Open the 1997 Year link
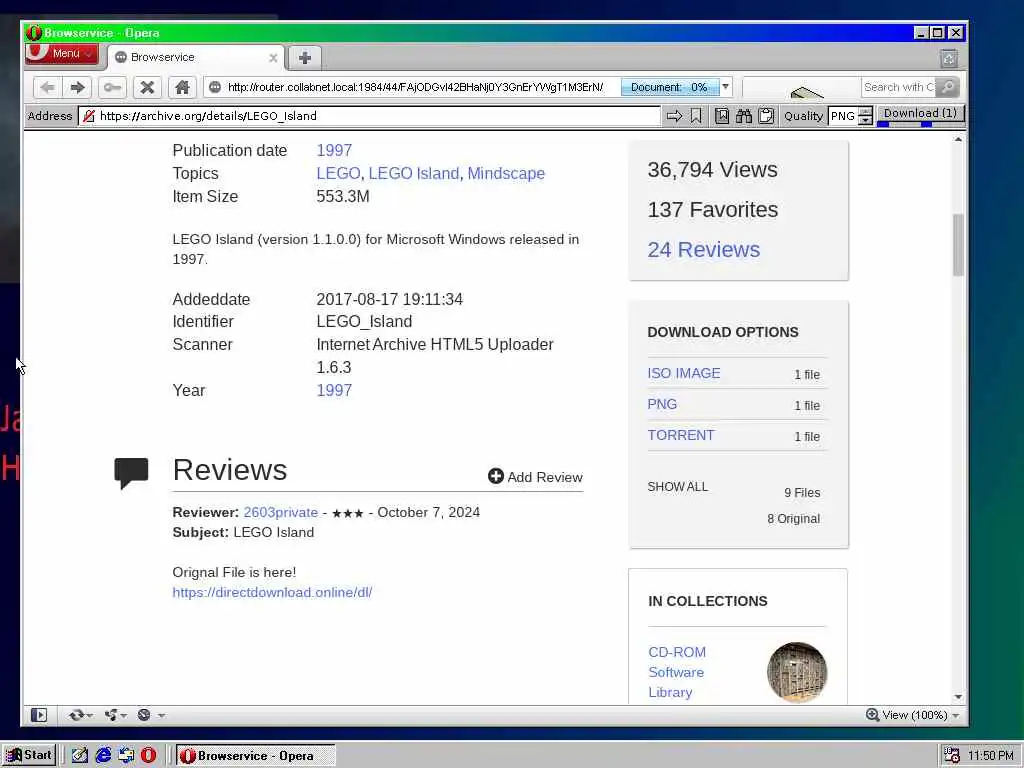The height and width of the screenshot is (768, 1024). (x=334, y=390)
